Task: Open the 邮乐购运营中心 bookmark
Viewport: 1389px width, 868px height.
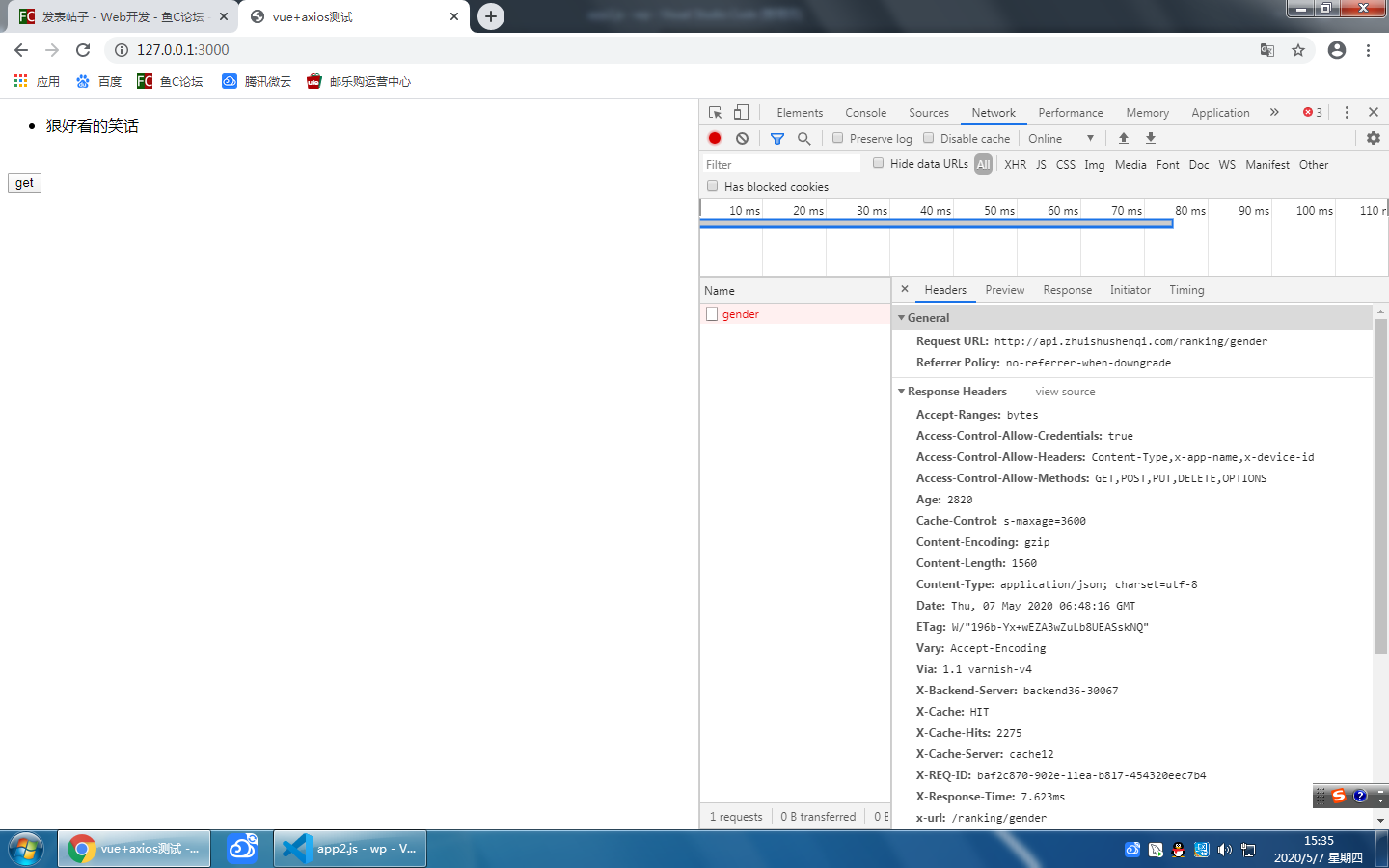Action: (x=359, y=81)
